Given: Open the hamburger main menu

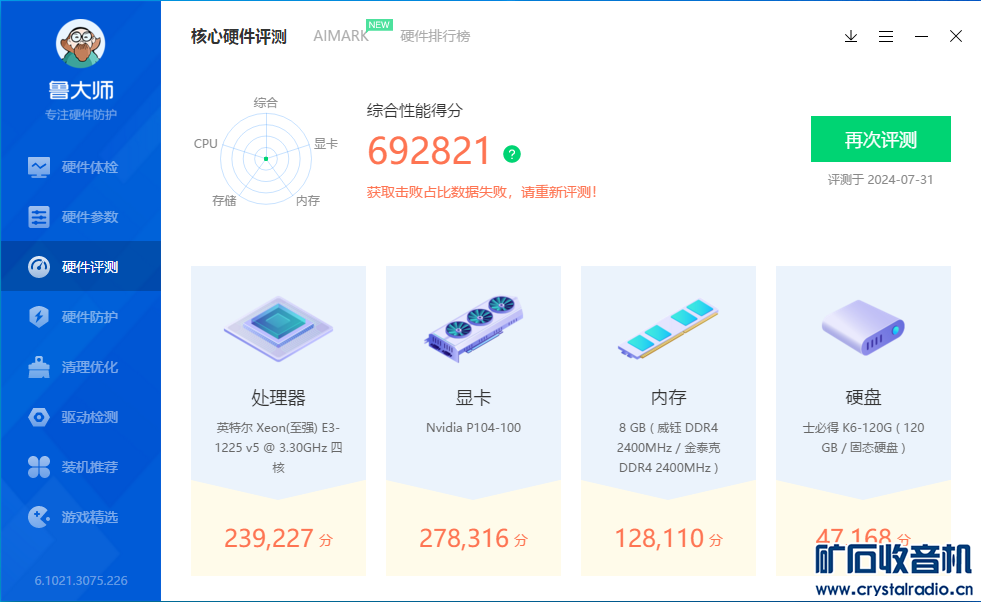Looking at the screenshot, I should click(885, 36).
